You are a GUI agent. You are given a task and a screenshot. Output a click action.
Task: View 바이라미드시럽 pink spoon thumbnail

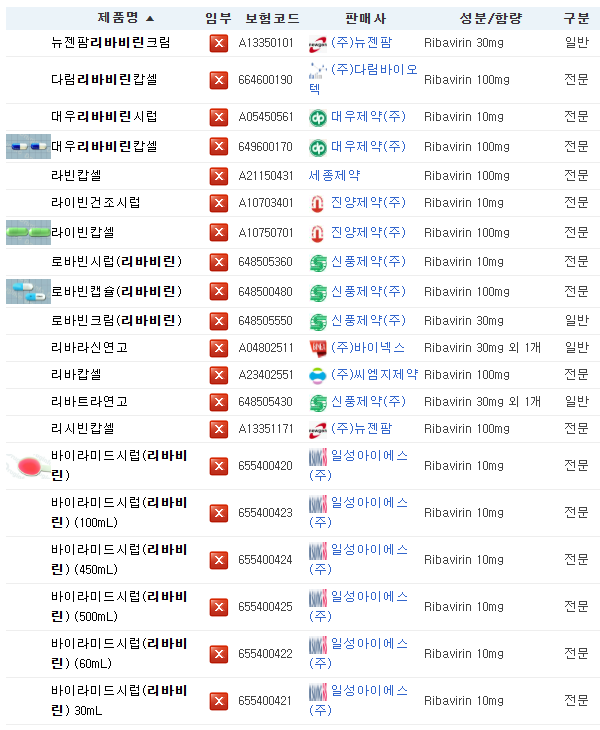(28, 466)
